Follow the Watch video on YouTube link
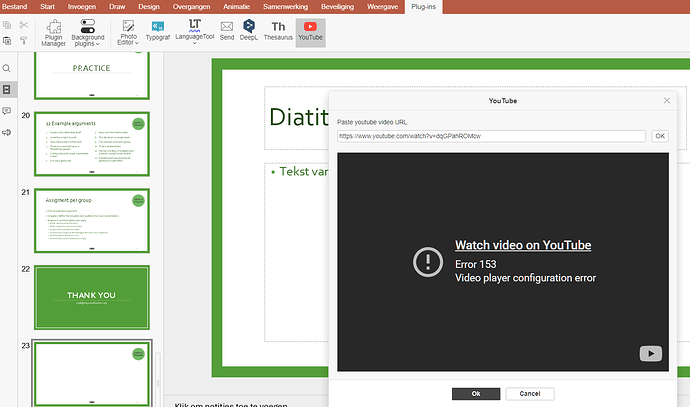 tap(522, 245)
